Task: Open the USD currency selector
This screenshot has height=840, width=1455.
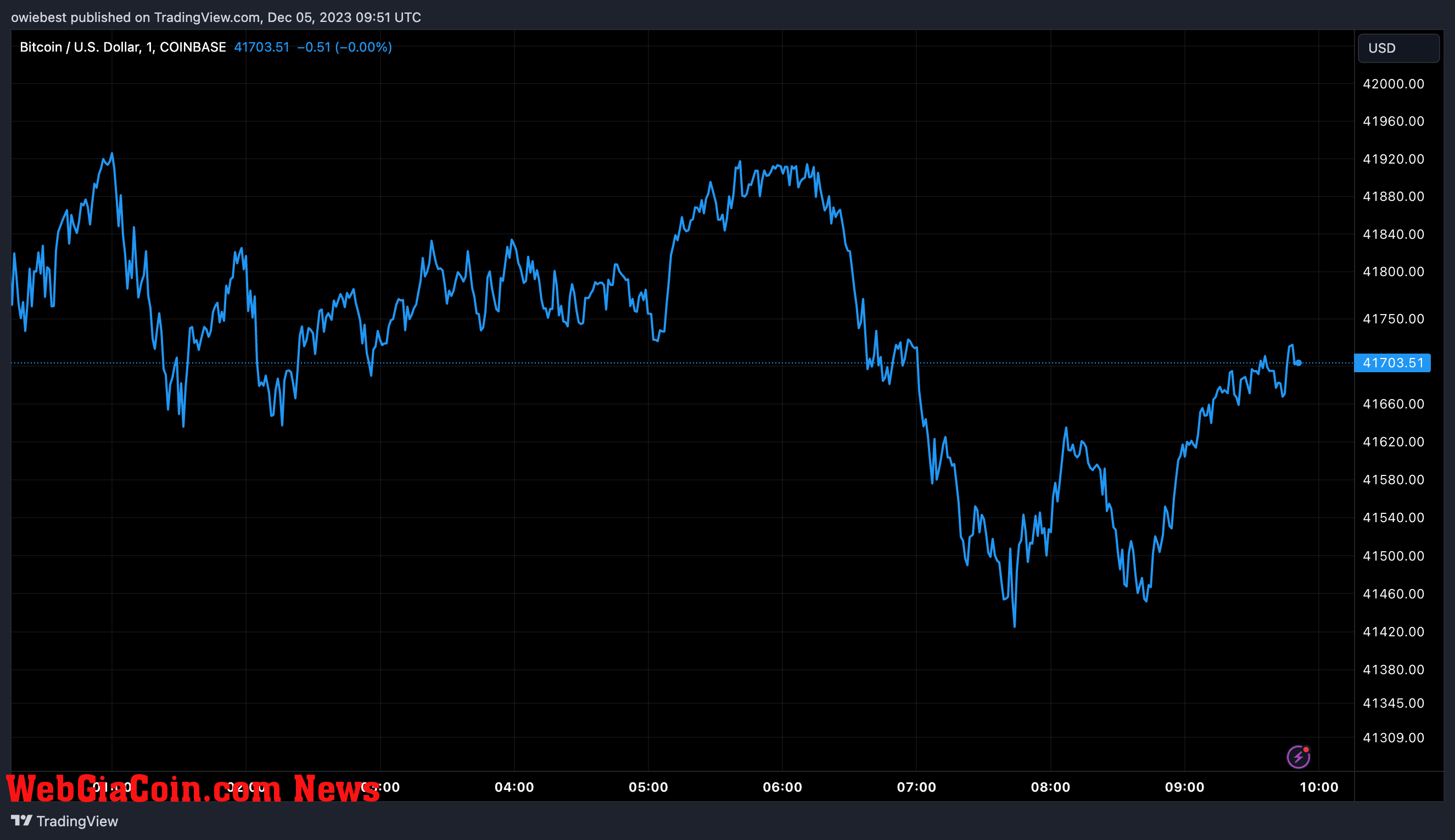Action: click(1398, 48)
